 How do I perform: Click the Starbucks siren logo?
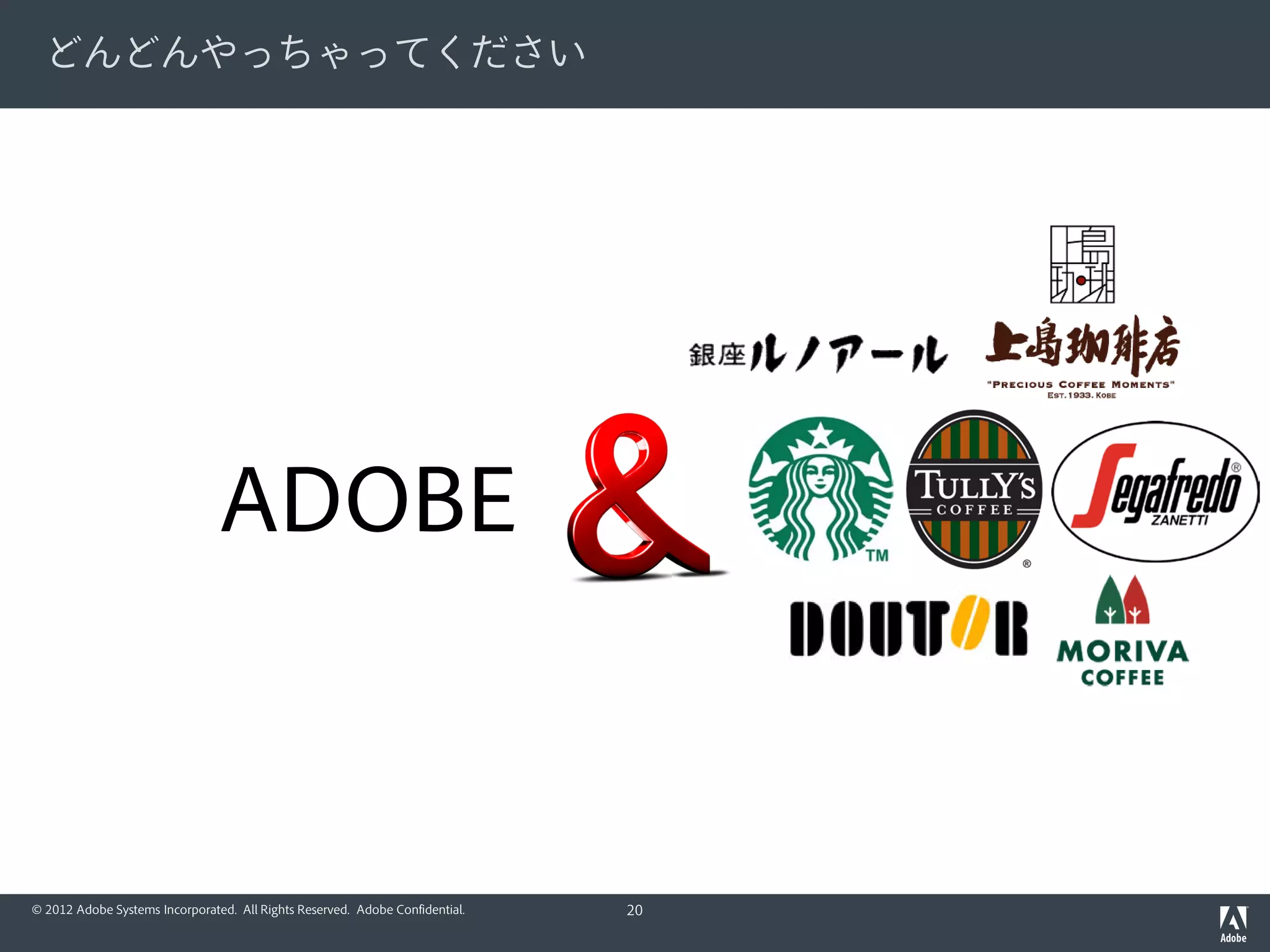pyautogui.click(x=820, y=489)
